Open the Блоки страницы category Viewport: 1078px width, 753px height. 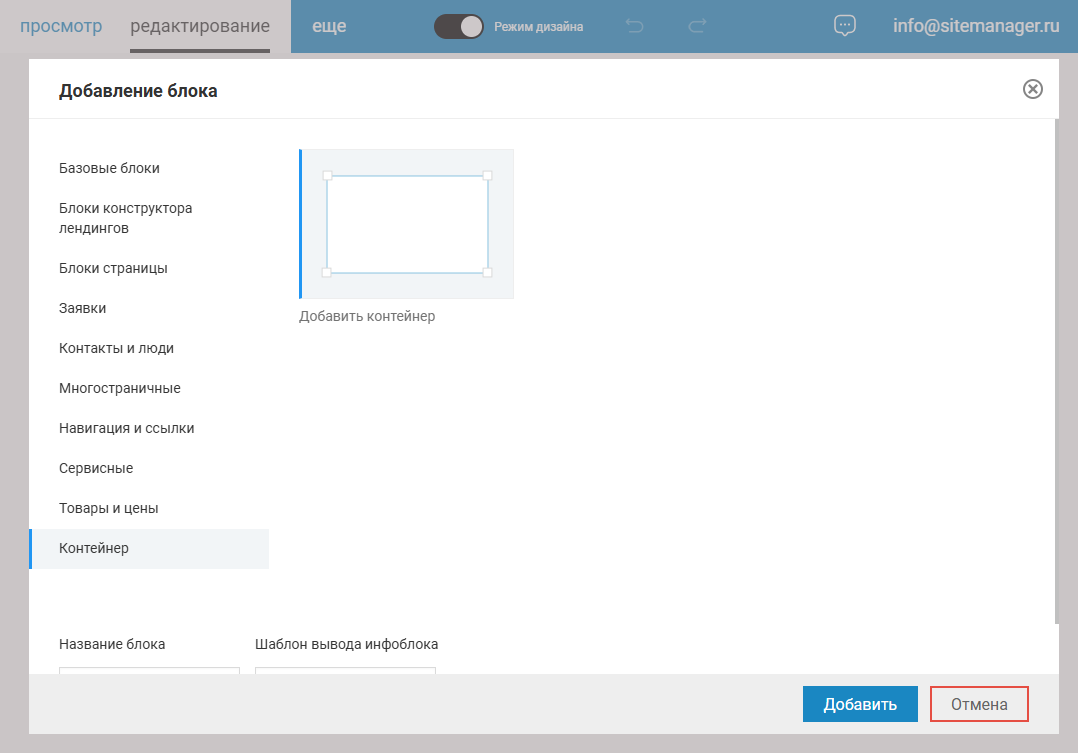[113, 268]
